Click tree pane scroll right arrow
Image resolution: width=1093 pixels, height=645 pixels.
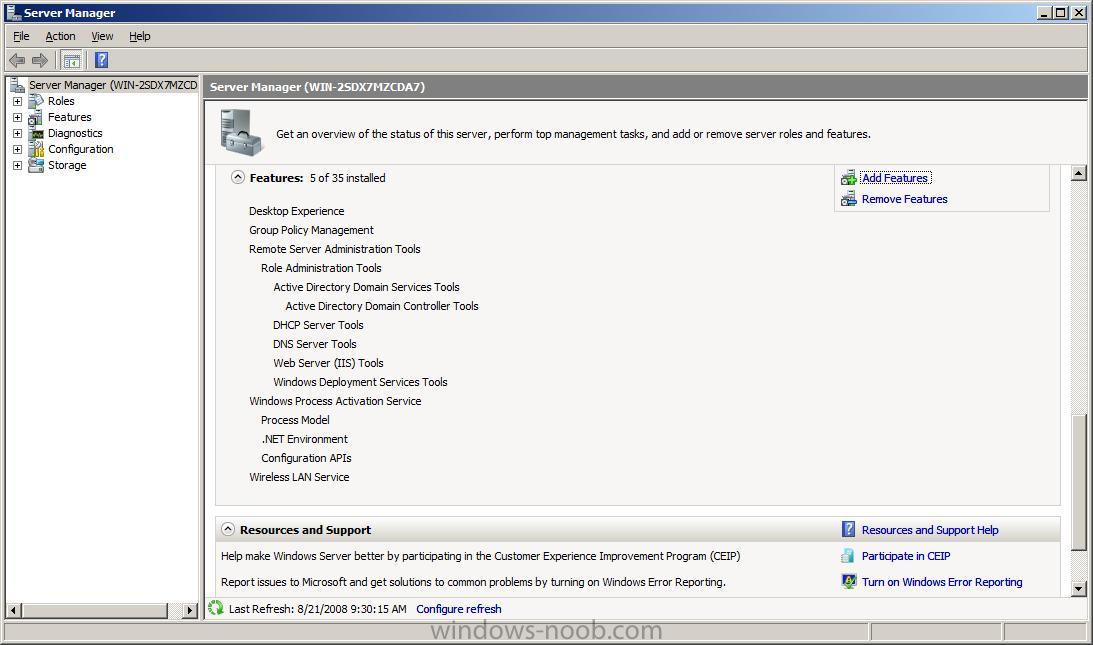click(190, 610)
